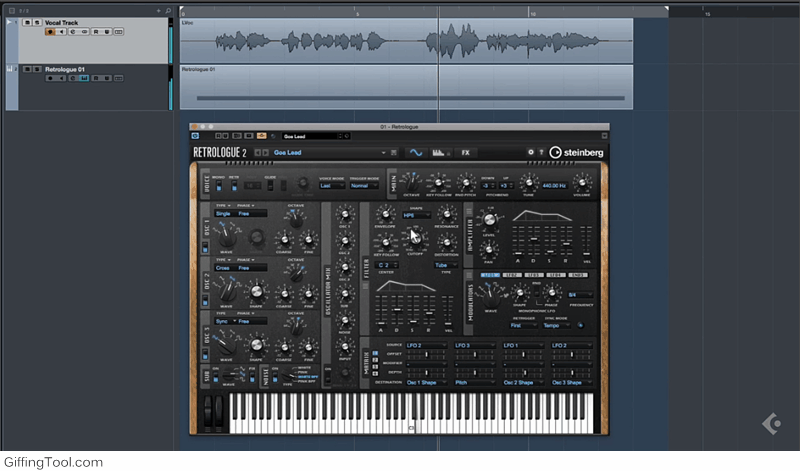
Task: Open the OSC 1 Type Single dropdown
Action: point(225,214)
